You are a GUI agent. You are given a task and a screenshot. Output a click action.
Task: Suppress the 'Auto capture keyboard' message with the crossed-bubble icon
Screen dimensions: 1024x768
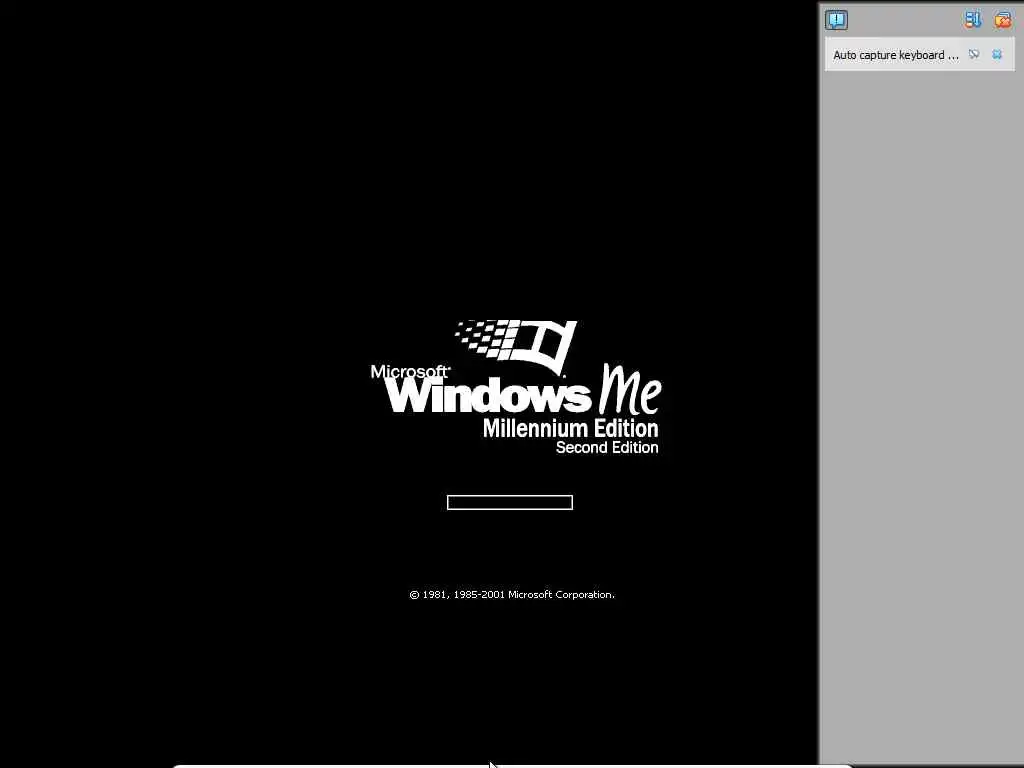[974, 54]
